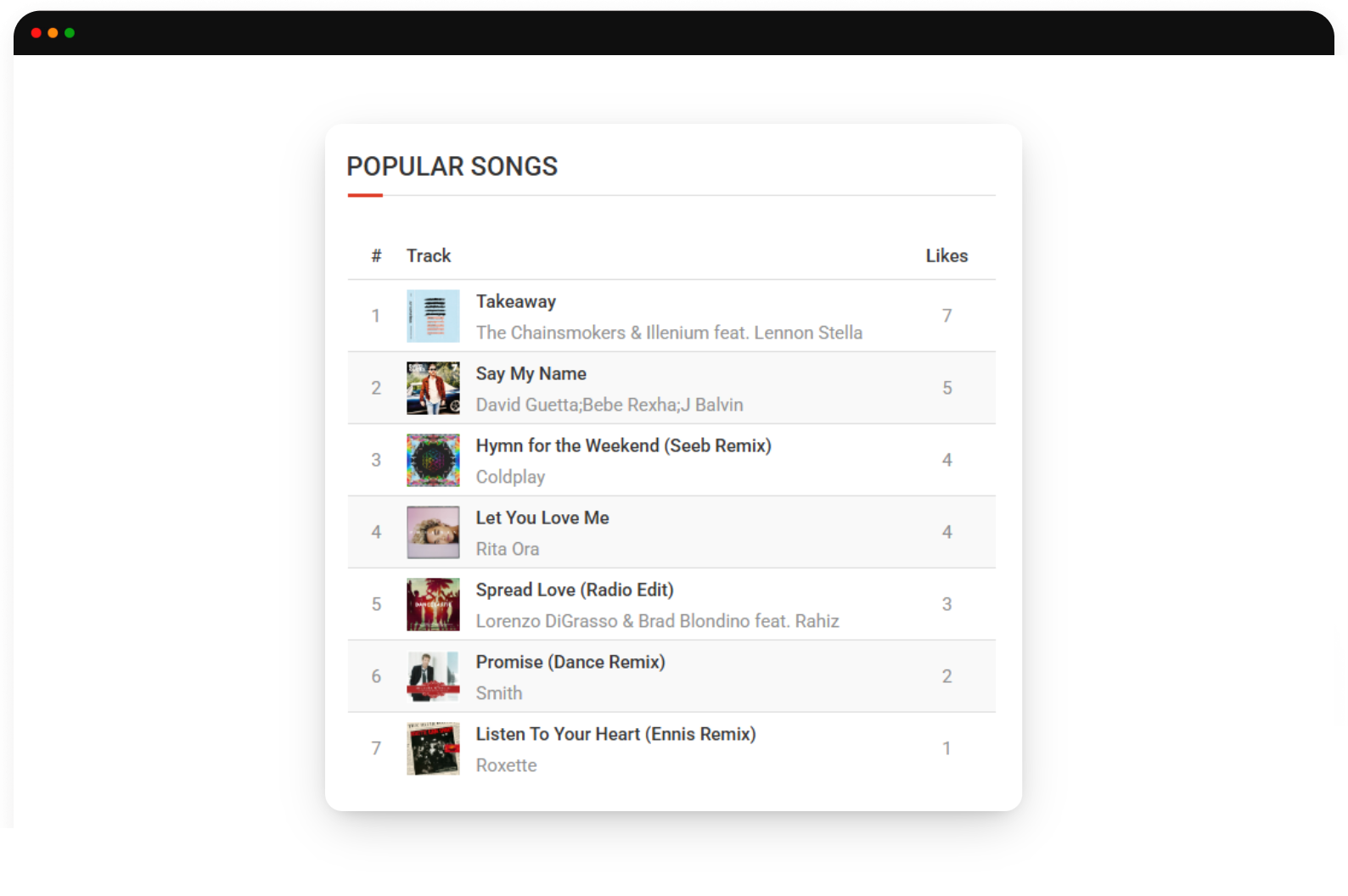1348x896 pixels.
Task: Open the Say My Name album artwork
Action: (433, 388)
